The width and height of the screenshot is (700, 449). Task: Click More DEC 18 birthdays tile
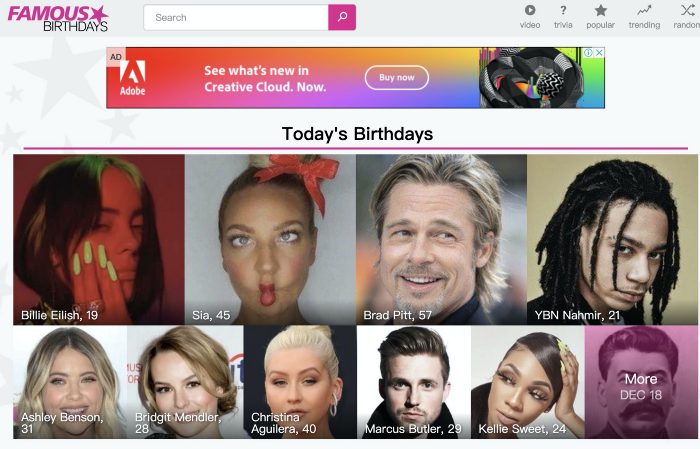641,382
